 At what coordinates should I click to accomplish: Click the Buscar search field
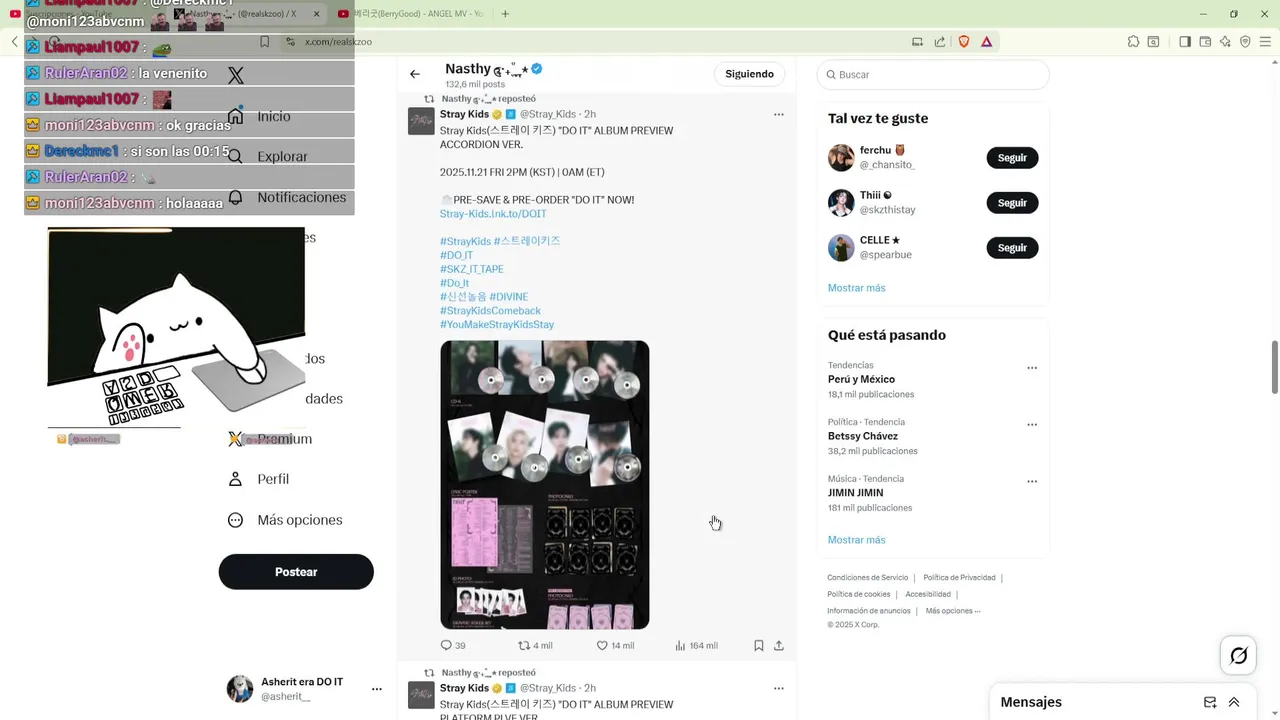point(933,75)
